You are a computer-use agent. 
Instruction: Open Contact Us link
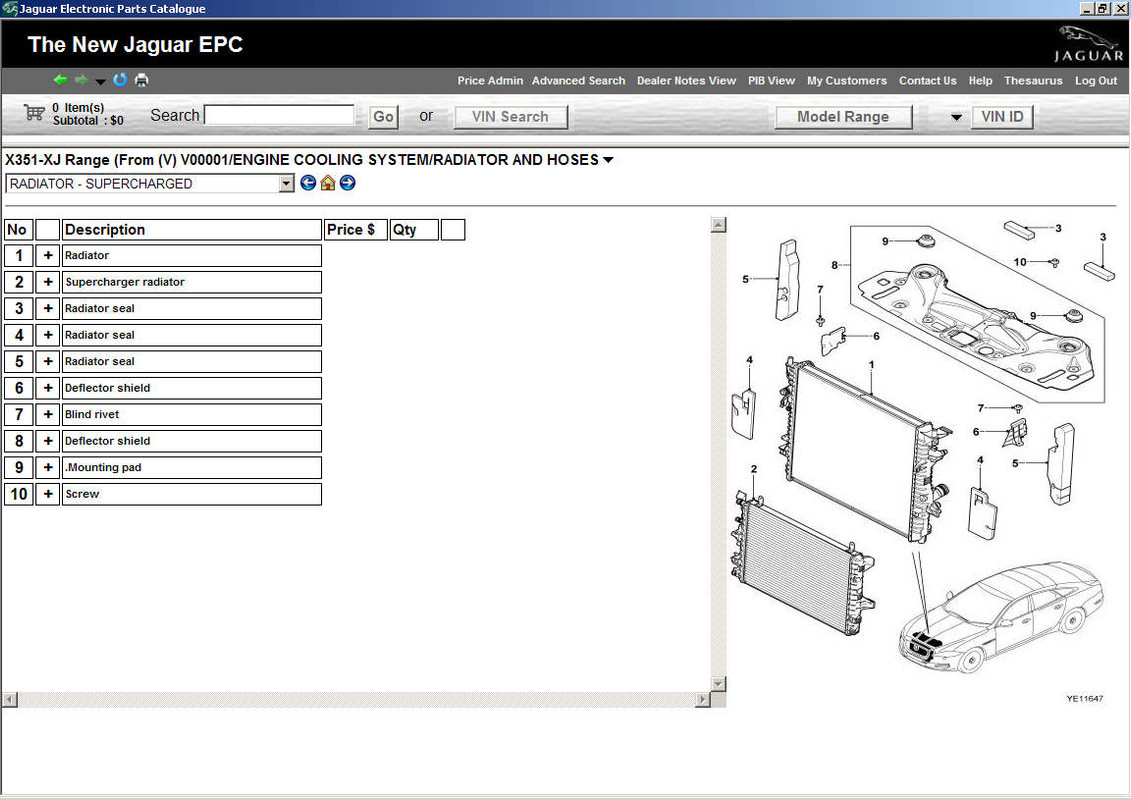pyautogui.click(x=928, y=81)
